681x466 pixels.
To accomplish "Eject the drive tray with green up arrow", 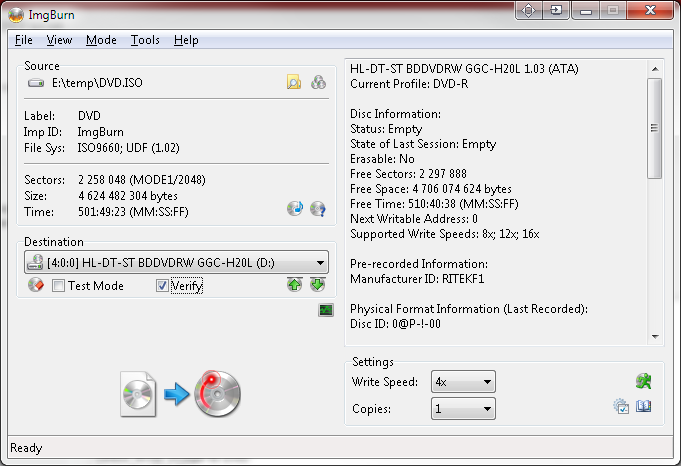I will [x=295, y=285].
